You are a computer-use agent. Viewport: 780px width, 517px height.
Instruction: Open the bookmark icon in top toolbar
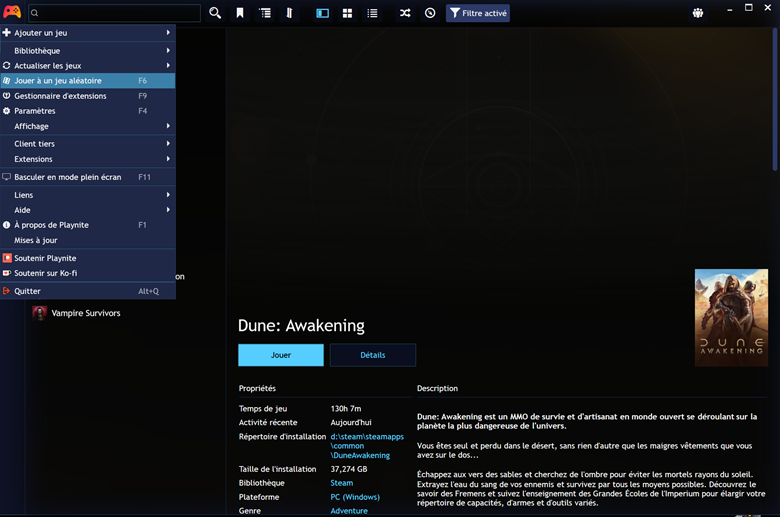click(240, 13)
